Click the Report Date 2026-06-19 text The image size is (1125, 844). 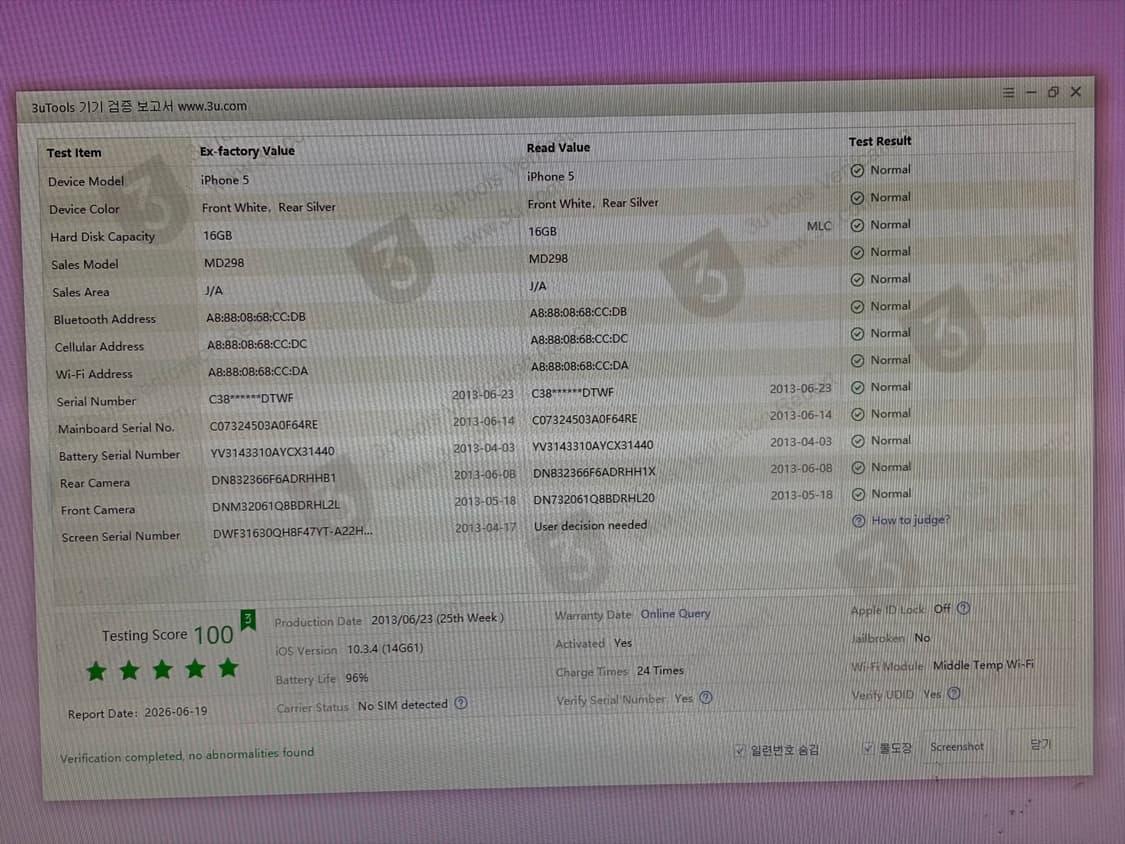137,713
